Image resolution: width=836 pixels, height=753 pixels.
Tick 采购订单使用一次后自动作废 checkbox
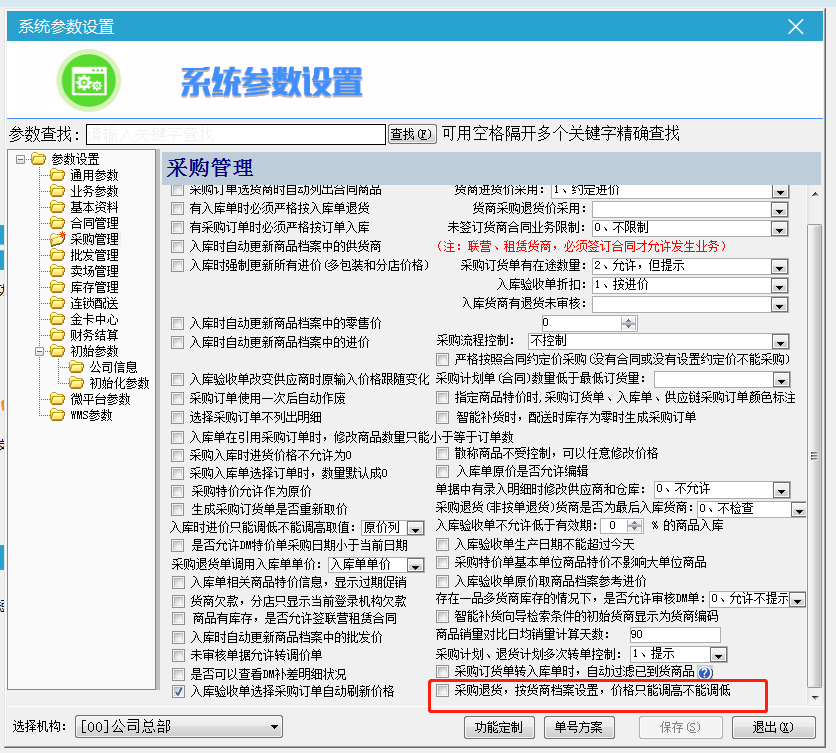[178, 398]
